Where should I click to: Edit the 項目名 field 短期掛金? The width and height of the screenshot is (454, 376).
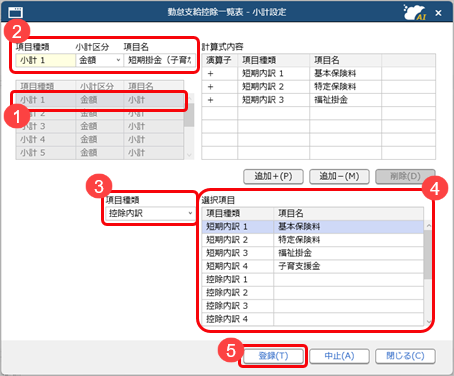click(159, 60)
